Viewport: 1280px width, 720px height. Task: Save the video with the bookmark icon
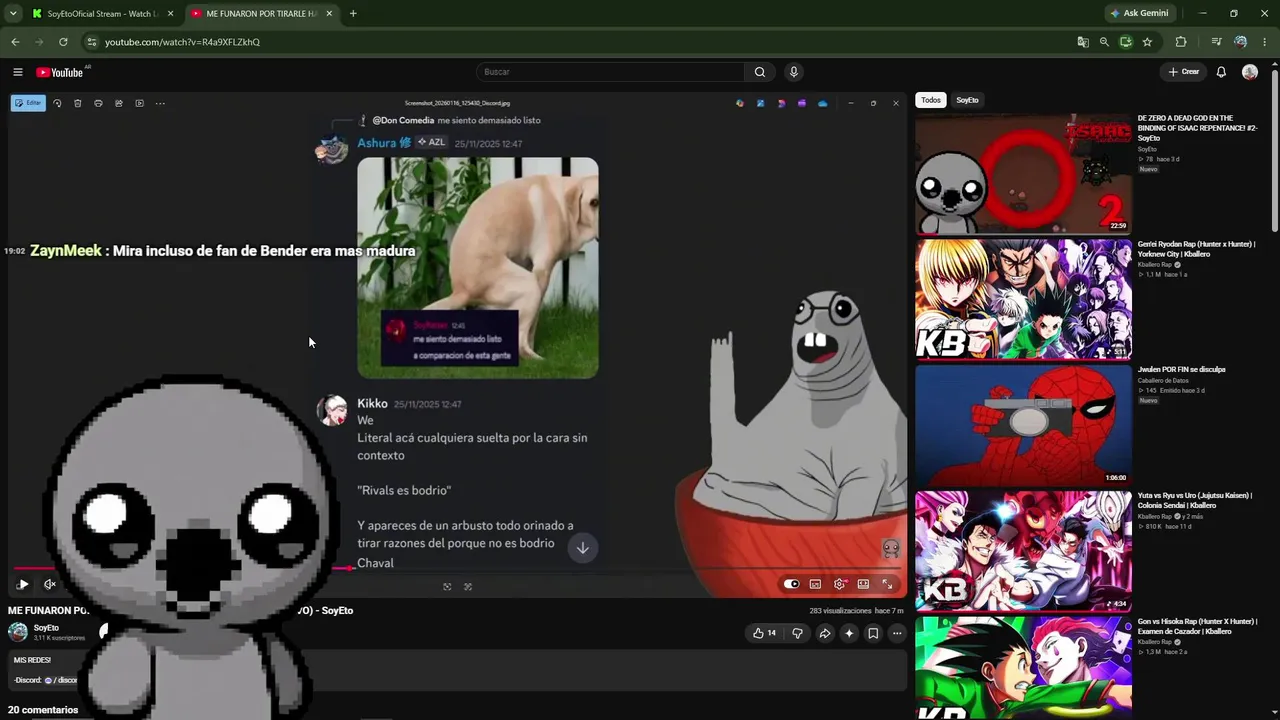pyautogui.click(x=873, y=633)
